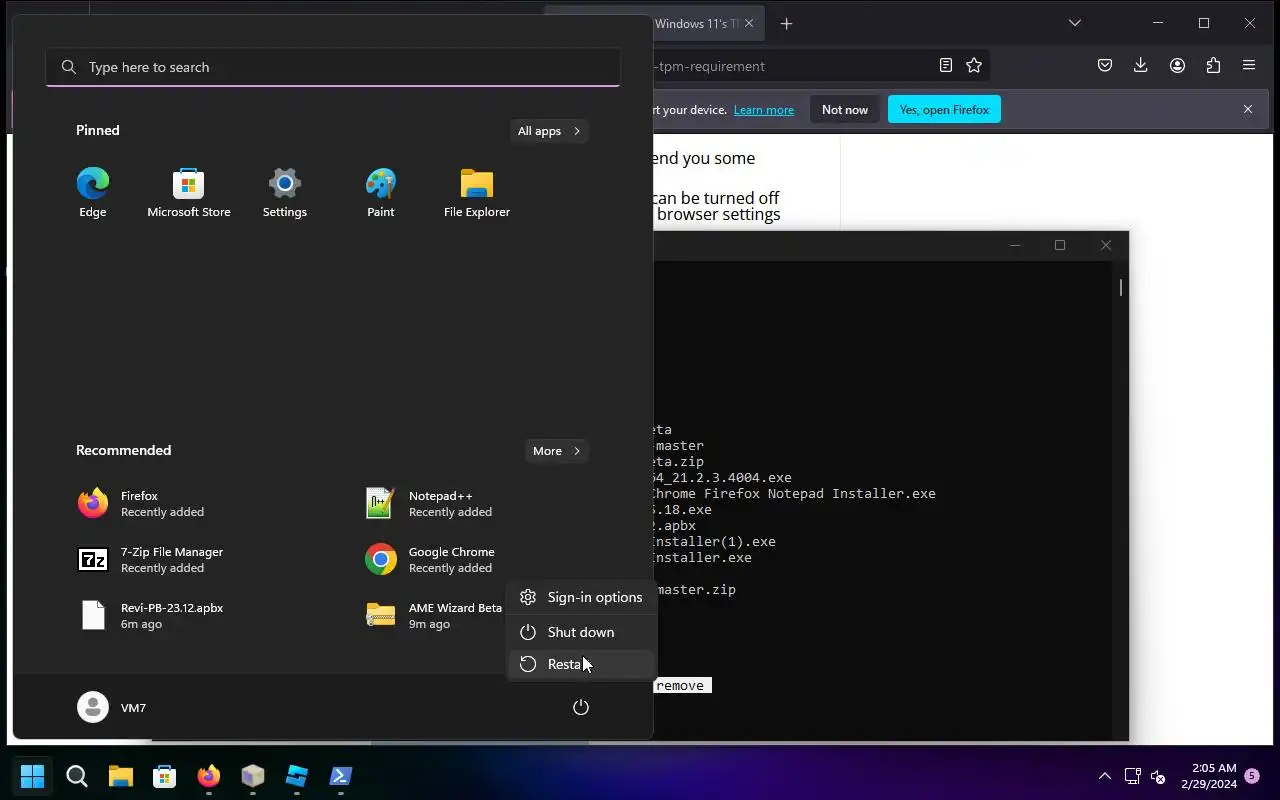This screenshot has width=1280, height=800.
Task: Show Firefox downloads panel
Action: coord(1141,65)
